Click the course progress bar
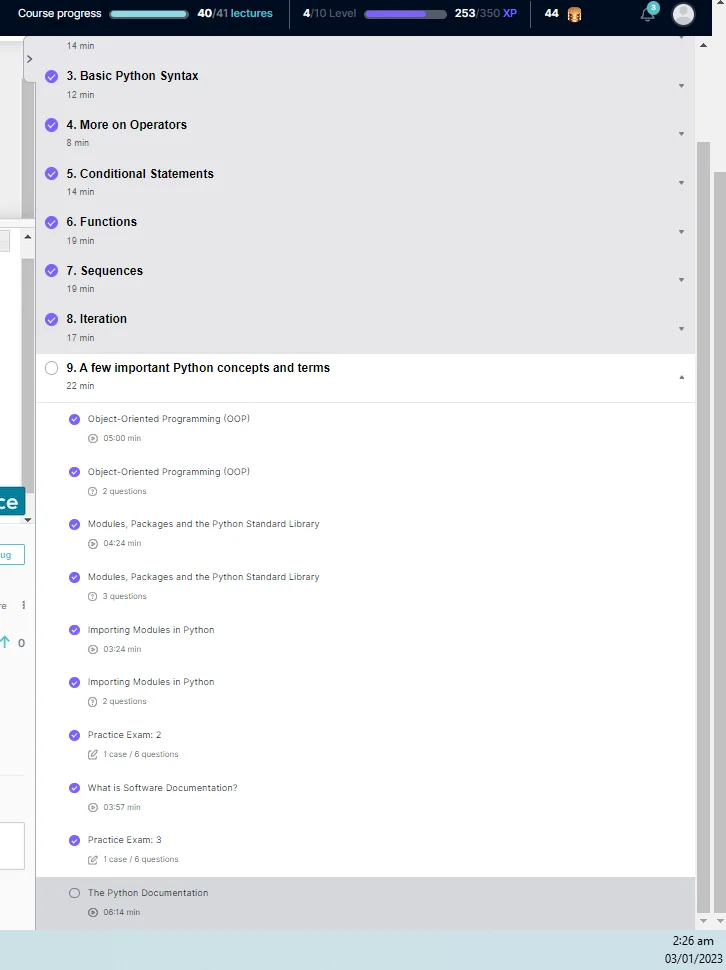The image size is (726, 970). (149, 14)
